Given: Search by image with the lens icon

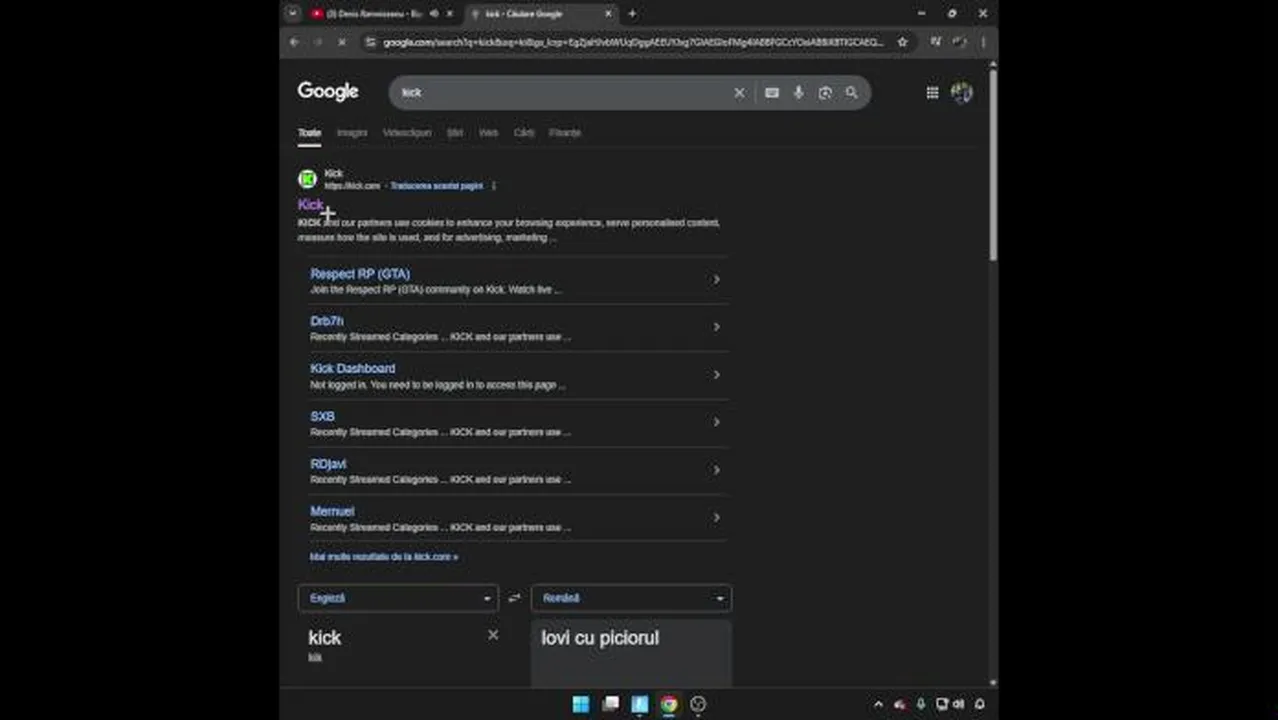Looking at the screenshot, I should (x=825, y=93).
